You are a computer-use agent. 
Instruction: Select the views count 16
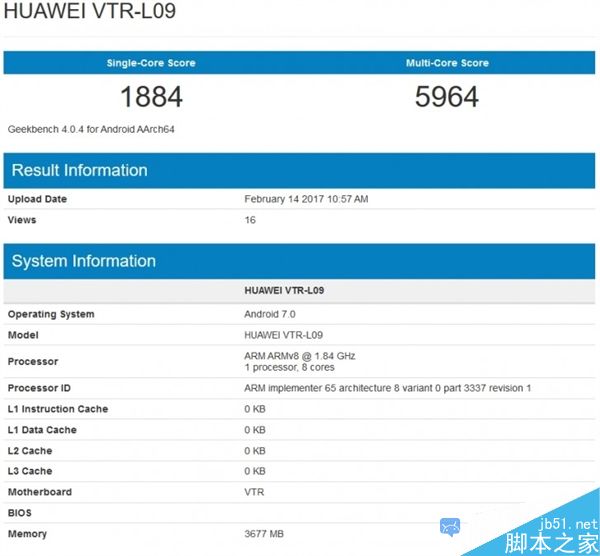click(250, 220)
